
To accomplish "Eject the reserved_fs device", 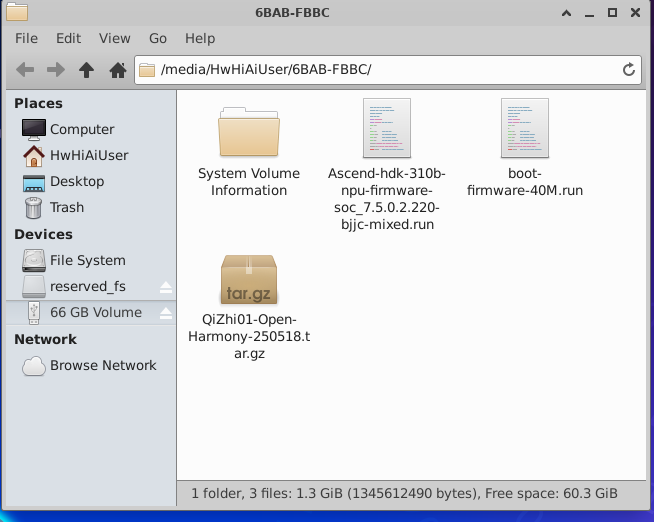I will [x=166, y=287].
